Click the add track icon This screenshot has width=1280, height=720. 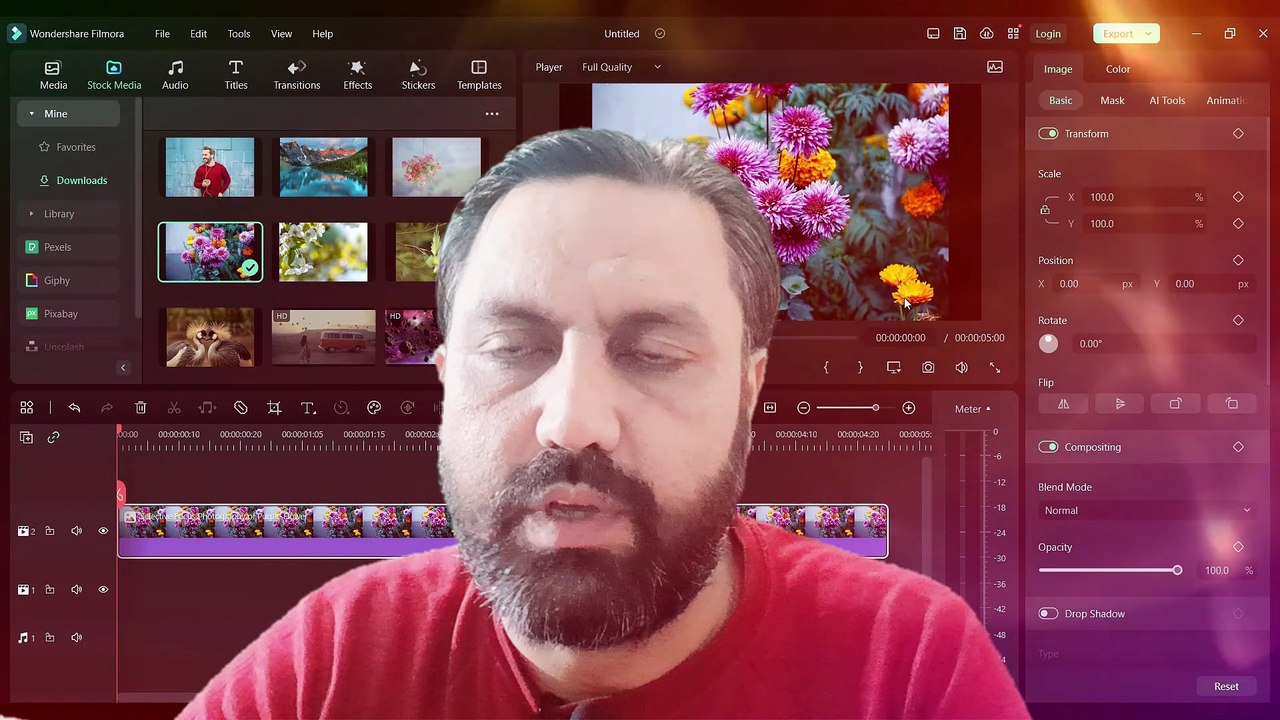[26, 437]
